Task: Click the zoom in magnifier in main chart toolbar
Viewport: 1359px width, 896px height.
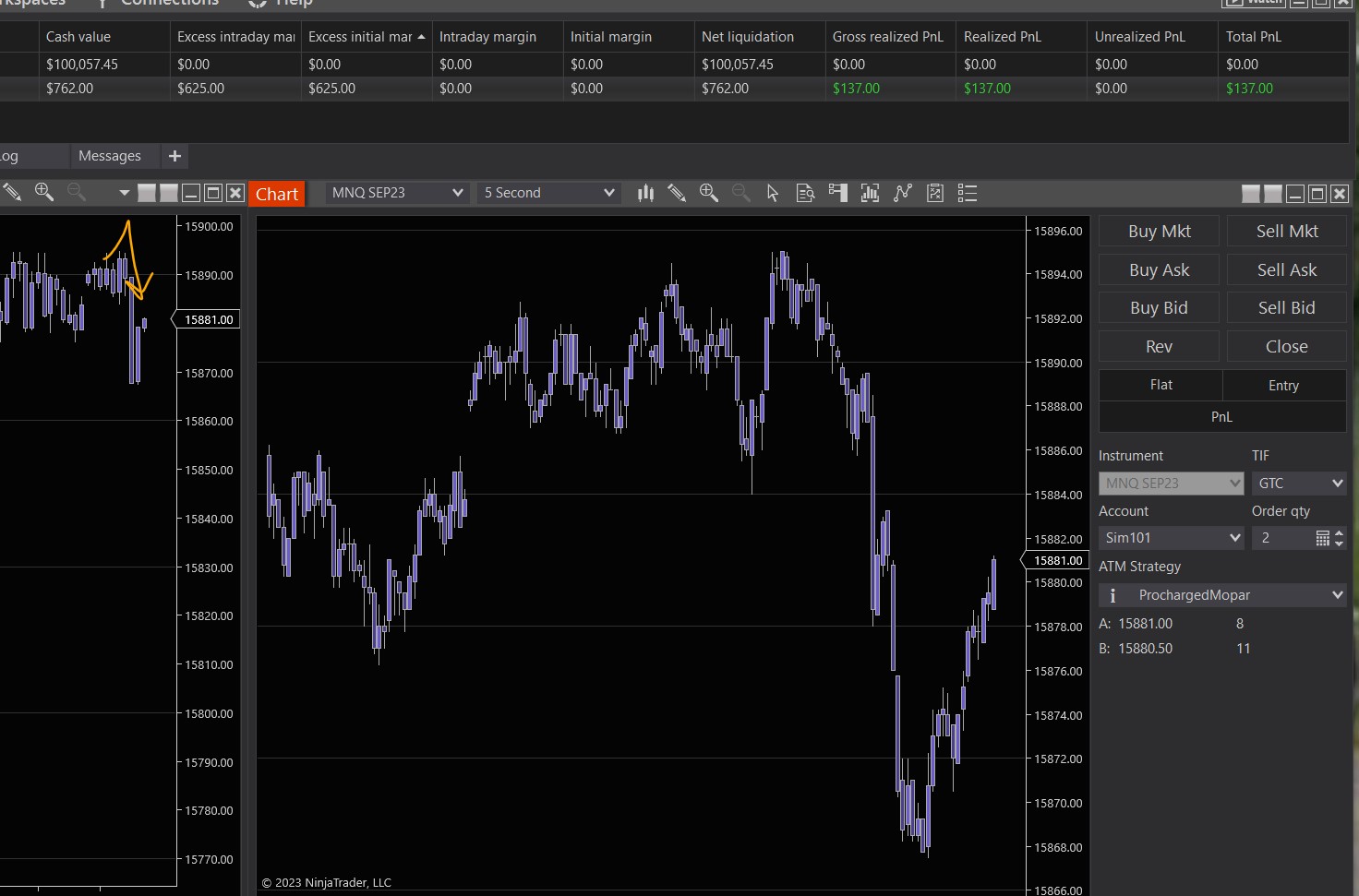Action: pos(709,193)
